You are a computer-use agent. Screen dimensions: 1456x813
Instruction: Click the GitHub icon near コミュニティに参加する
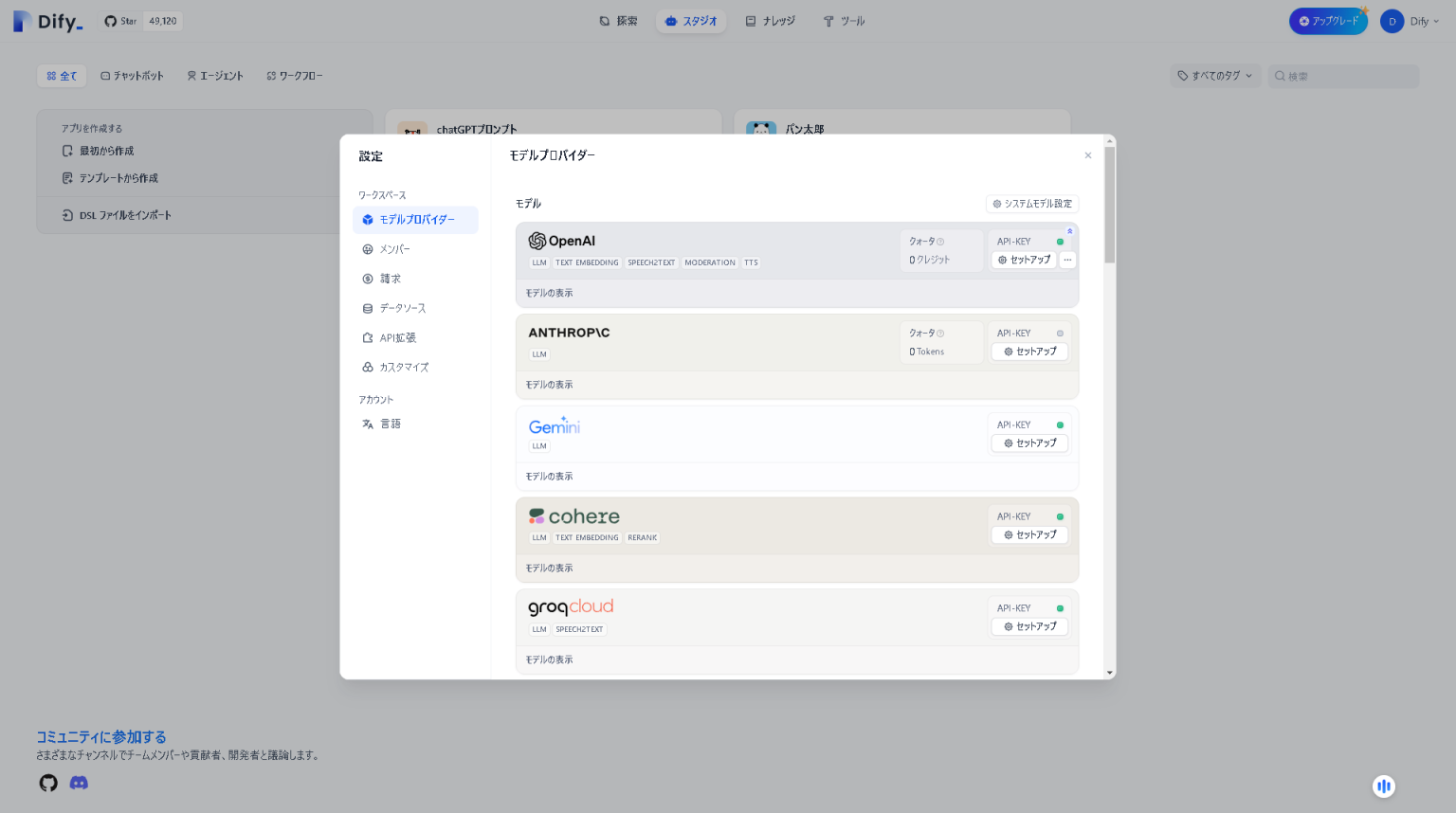pos(47,783)
